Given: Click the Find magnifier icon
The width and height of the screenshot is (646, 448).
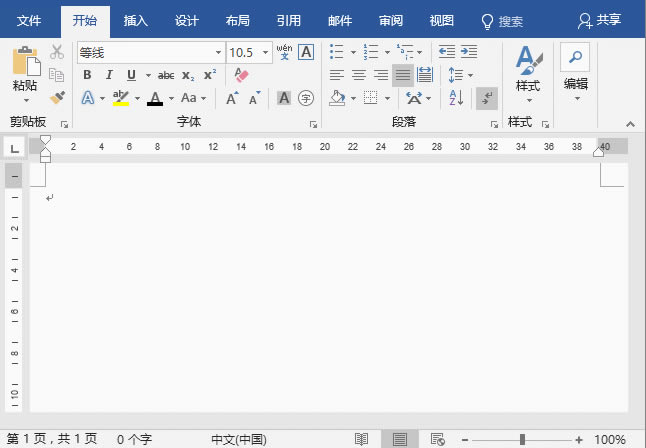Looking at the screenshot, I should tap(575, 56).
